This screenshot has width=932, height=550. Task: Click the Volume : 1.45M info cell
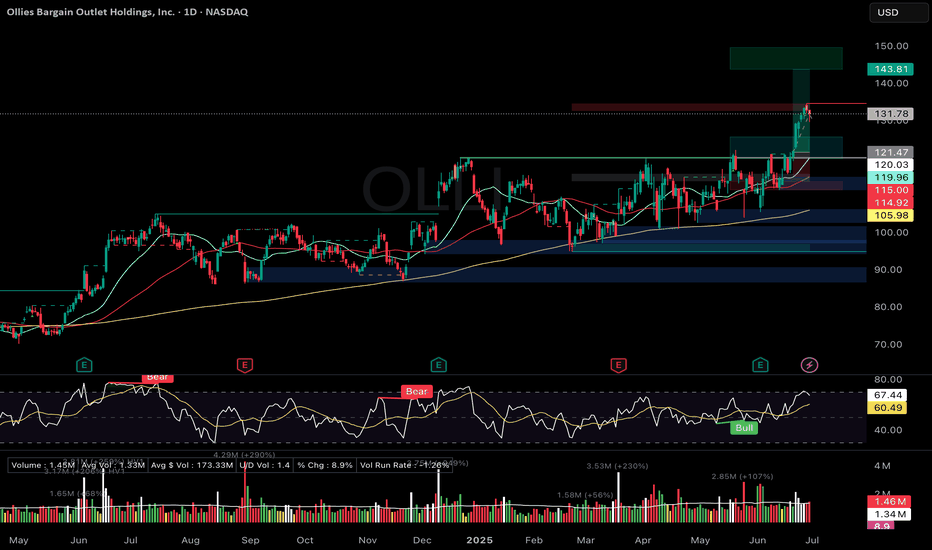click(x=43, y=465)
